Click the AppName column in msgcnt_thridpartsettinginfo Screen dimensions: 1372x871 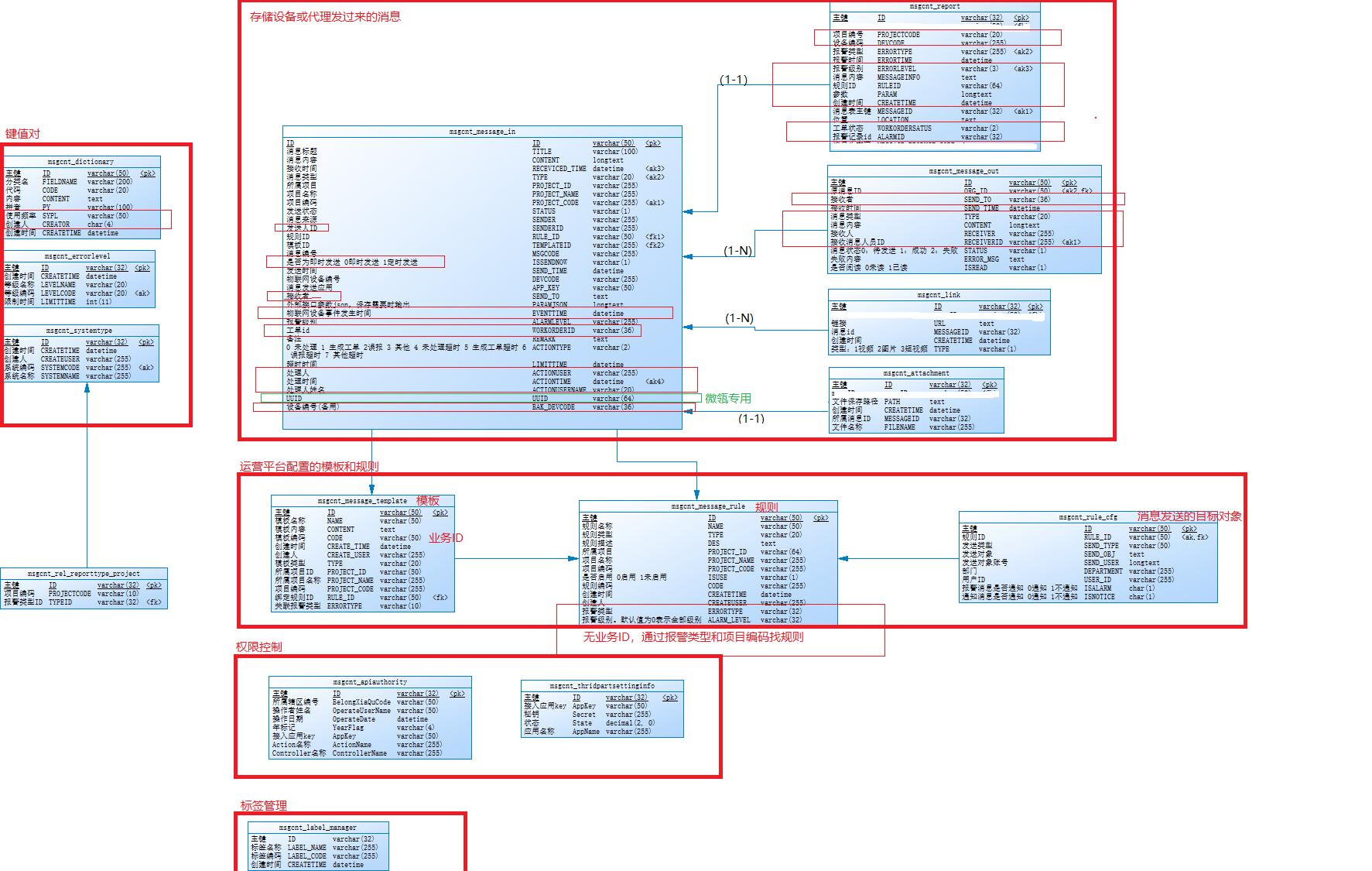coord(586,732)
